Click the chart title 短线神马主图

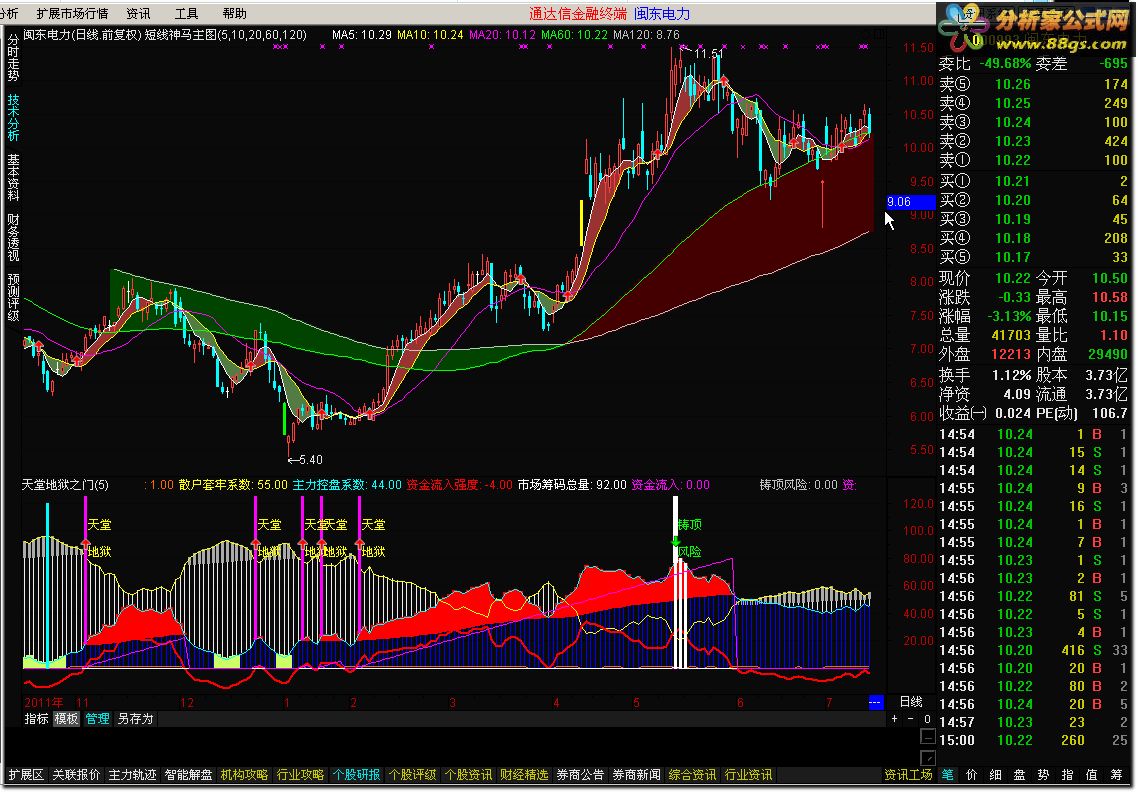181,34
